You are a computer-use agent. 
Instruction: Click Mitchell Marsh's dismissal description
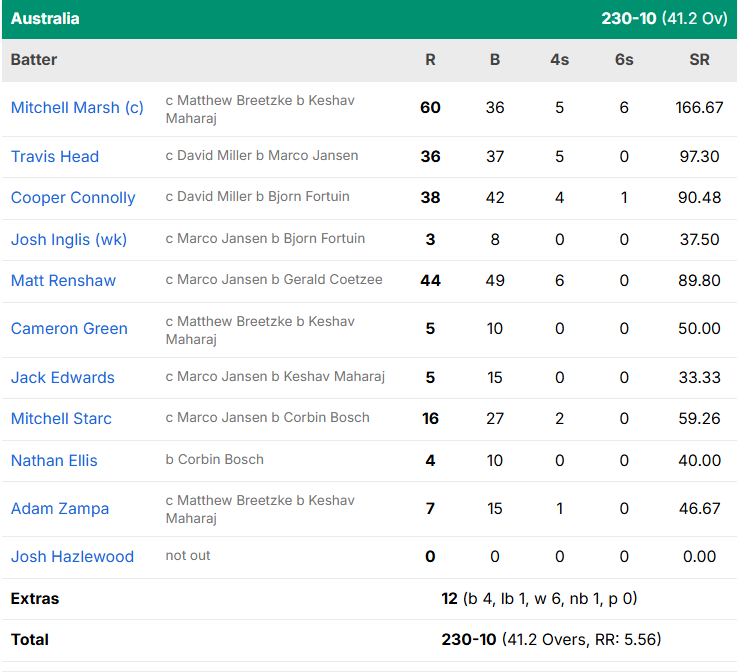click(260, 109)
